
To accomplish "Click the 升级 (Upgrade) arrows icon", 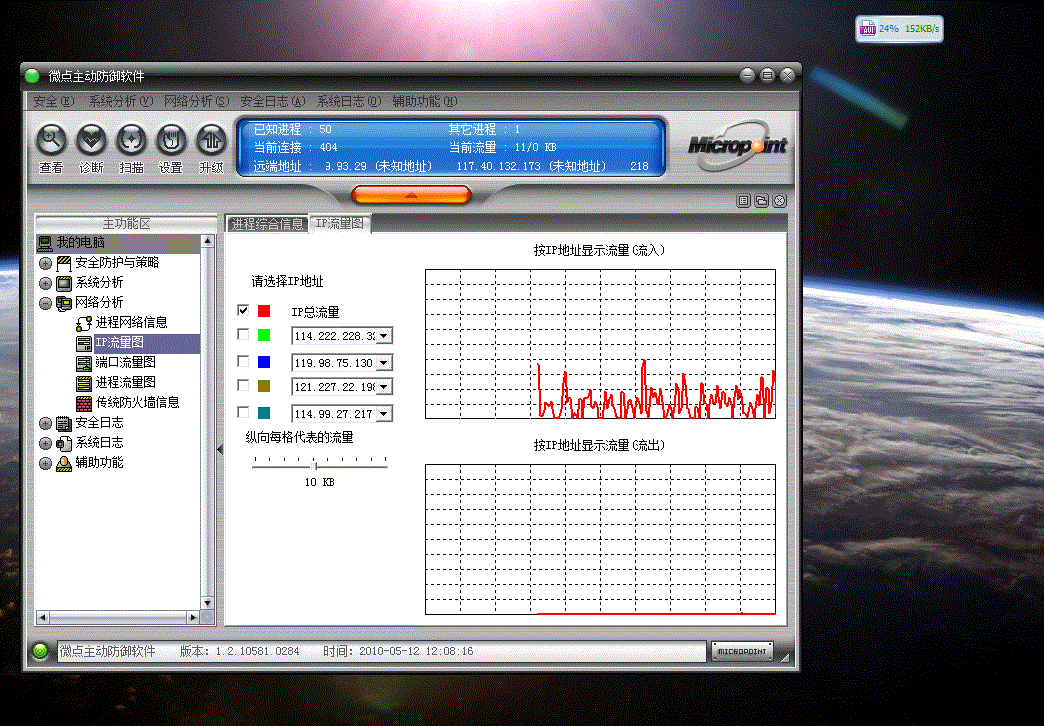I will [211, 139].
